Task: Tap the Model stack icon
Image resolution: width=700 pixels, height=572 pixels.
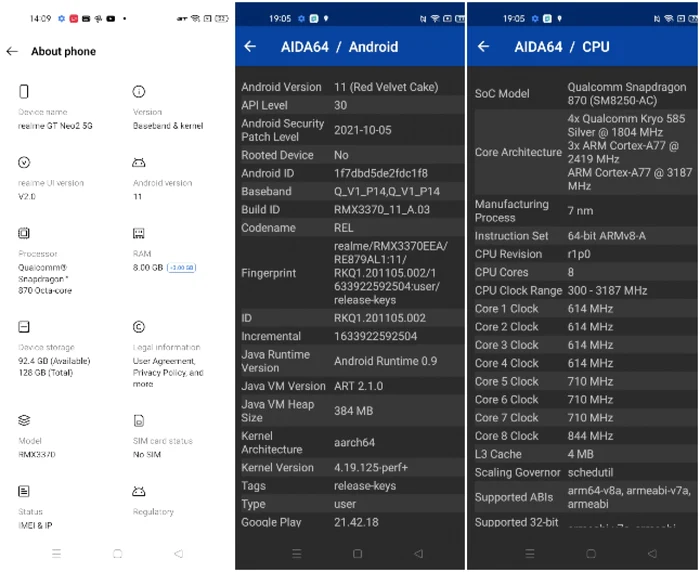Action: (24, 421)
